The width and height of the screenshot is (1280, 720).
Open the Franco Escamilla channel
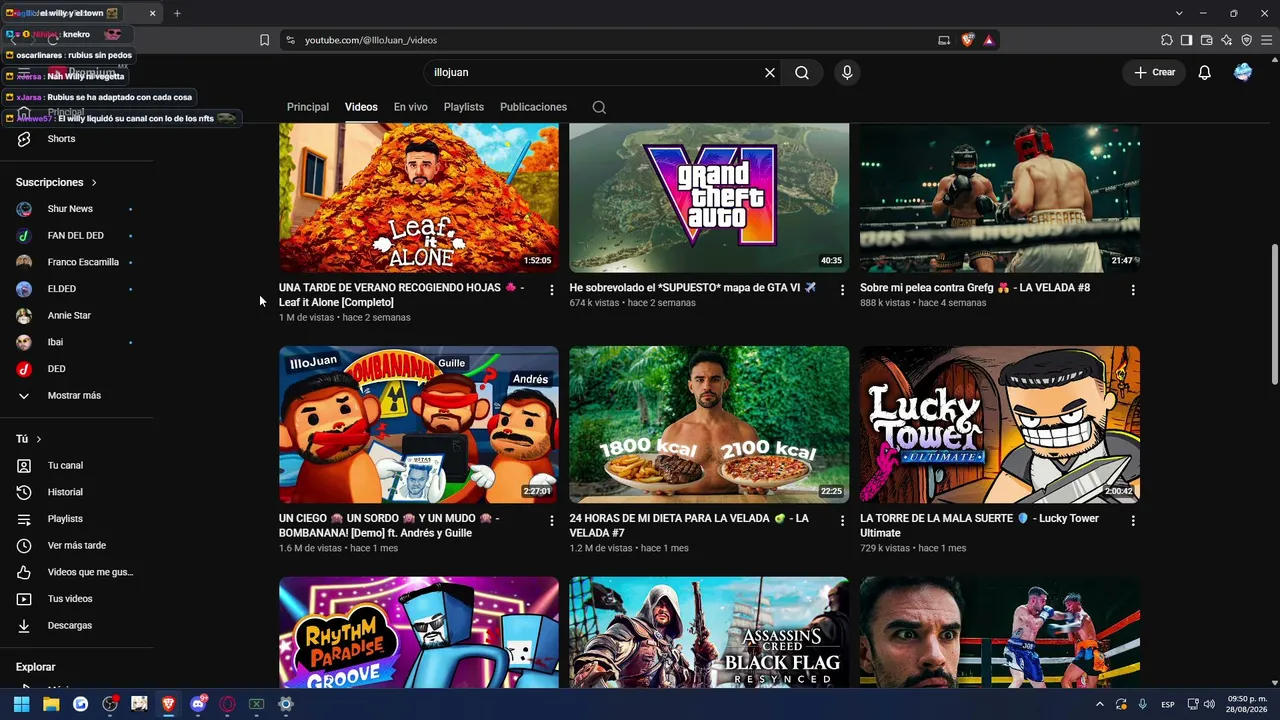[83, 262]
